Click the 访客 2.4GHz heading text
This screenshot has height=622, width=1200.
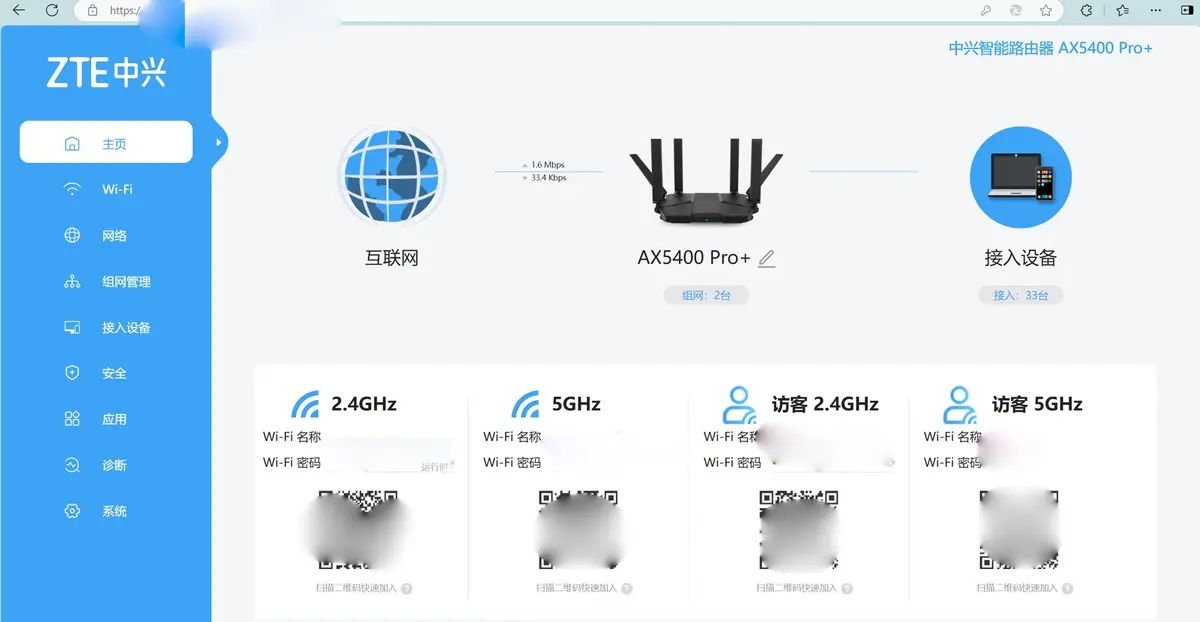[x=825, y=404]
